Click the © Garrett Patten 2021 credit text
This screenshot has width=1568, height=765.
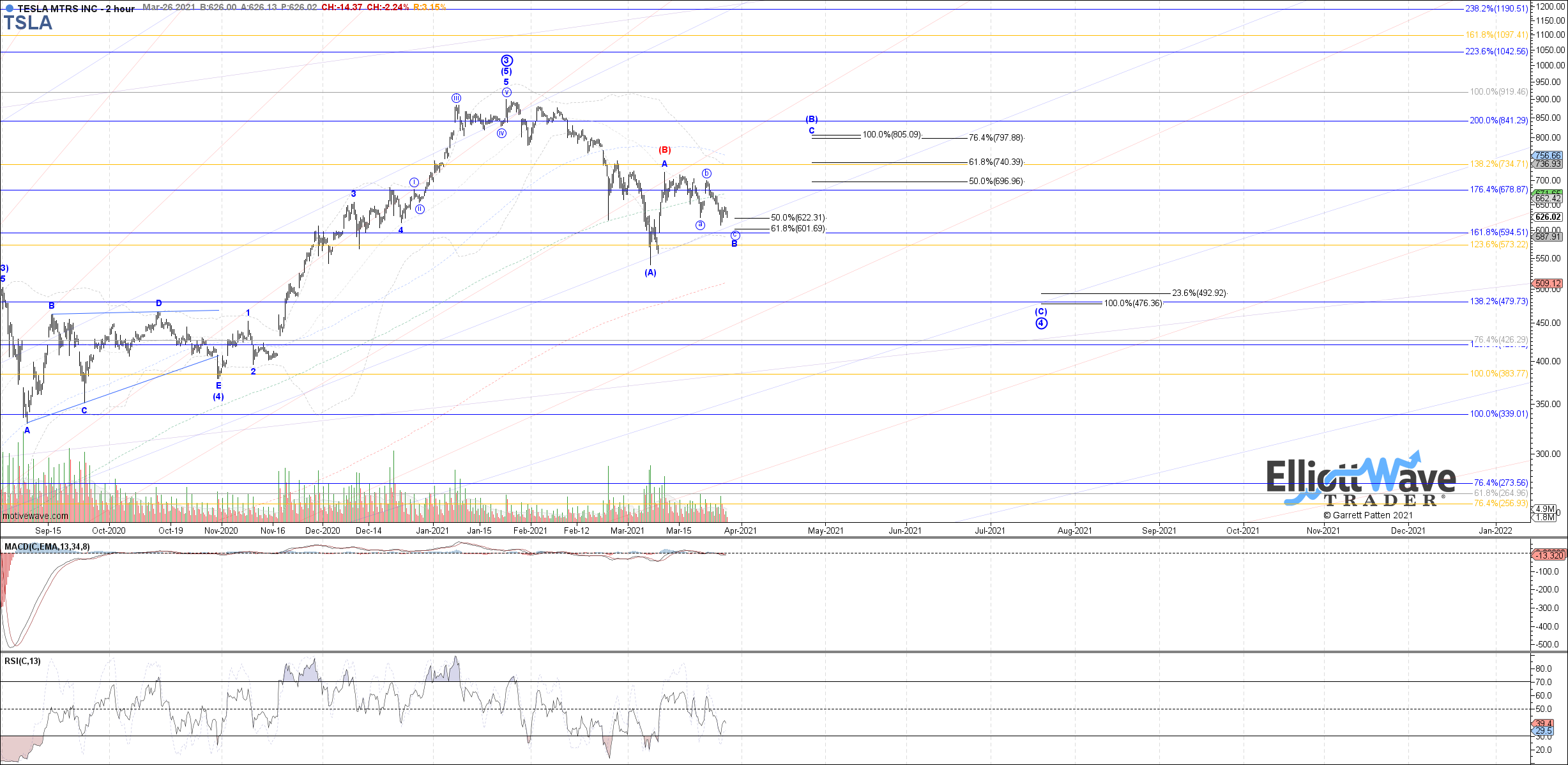pos(1368,516)
